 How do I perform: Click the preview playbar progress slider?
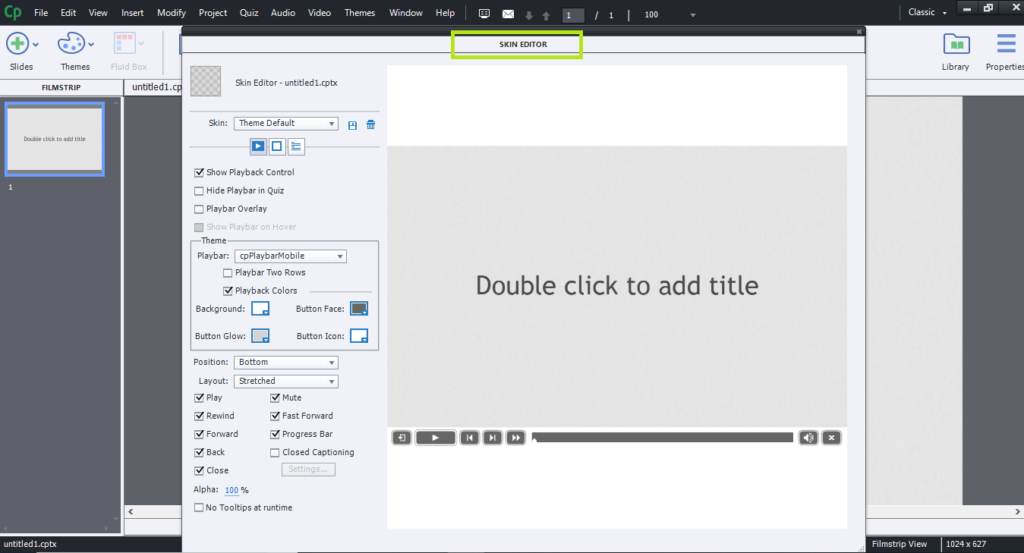pos(662,437)
